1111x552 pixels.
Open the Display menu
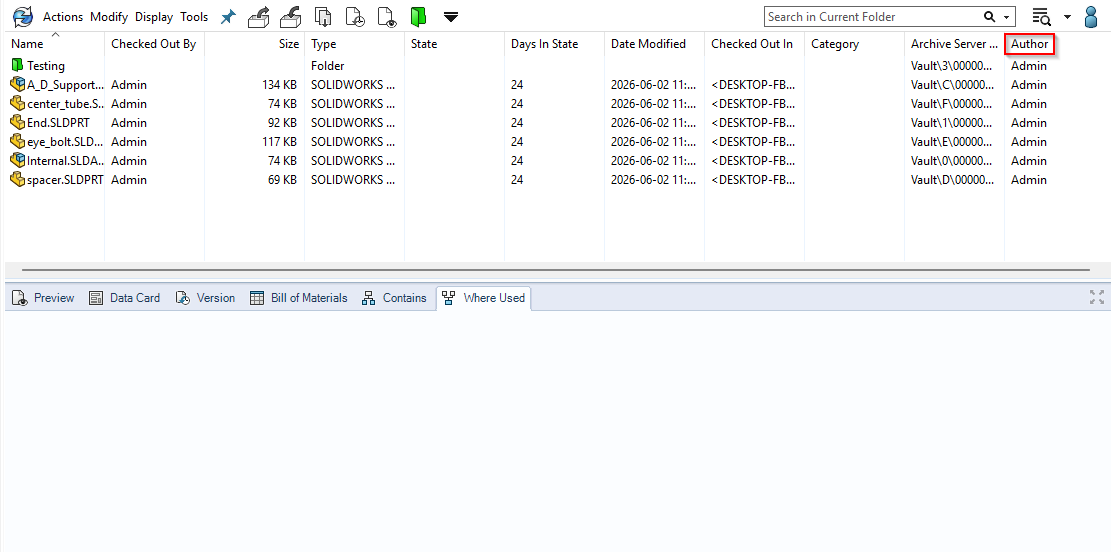154,17
